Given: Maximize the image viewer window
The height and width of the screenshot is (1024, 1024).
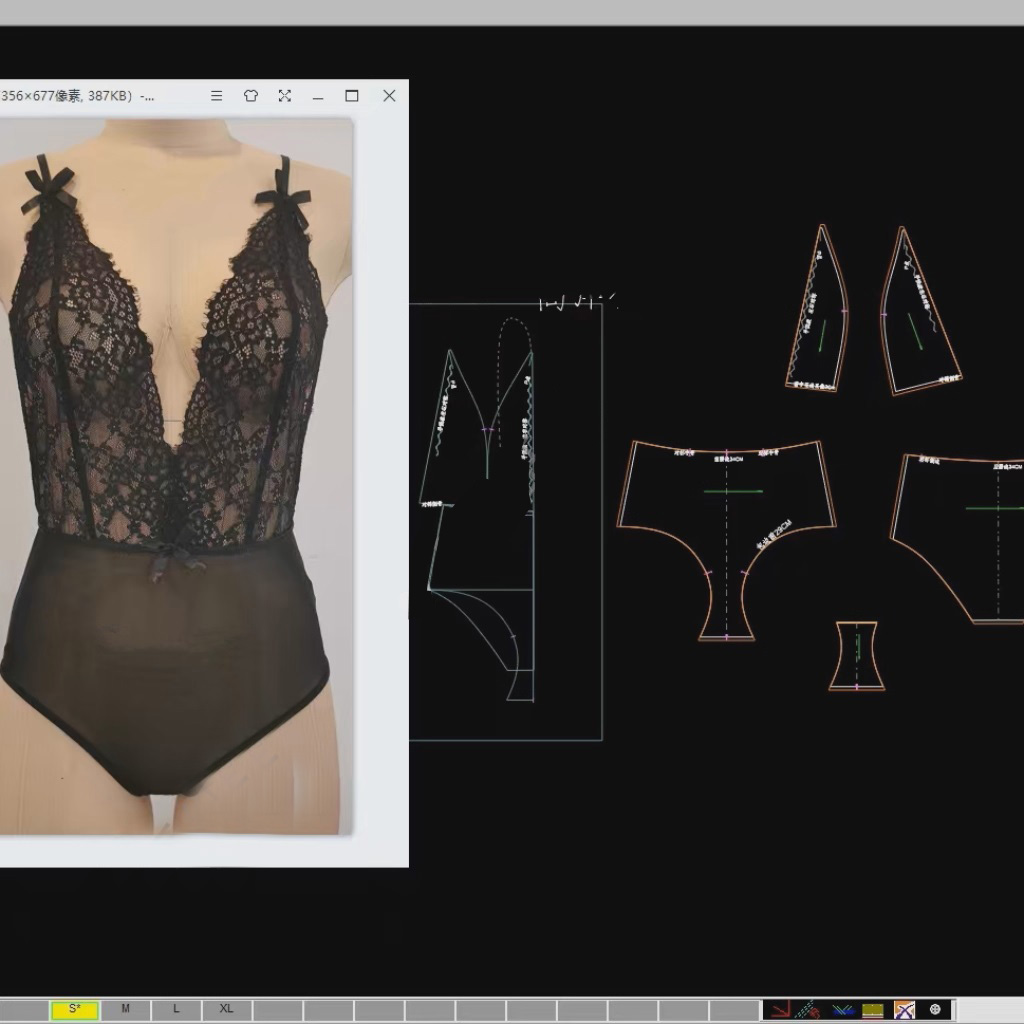Looking at the screenshot, I should pos(352,96).
